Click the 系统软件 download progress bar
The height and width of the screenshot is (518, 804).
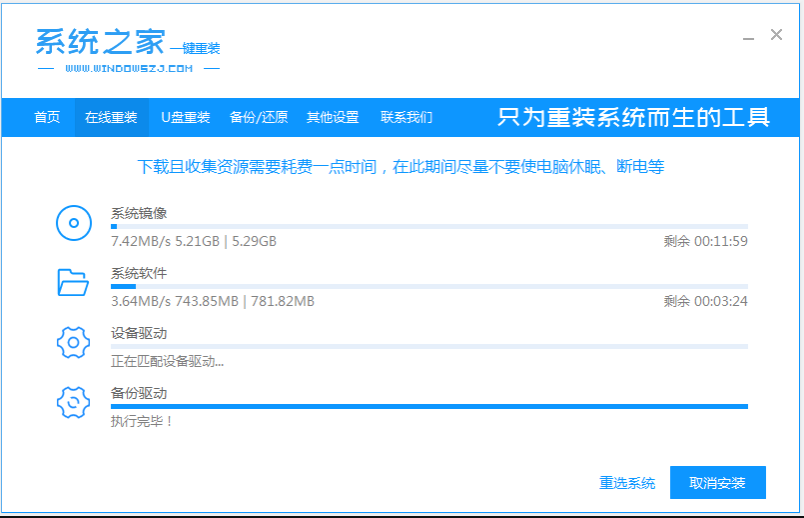click(x=429, y=287)
